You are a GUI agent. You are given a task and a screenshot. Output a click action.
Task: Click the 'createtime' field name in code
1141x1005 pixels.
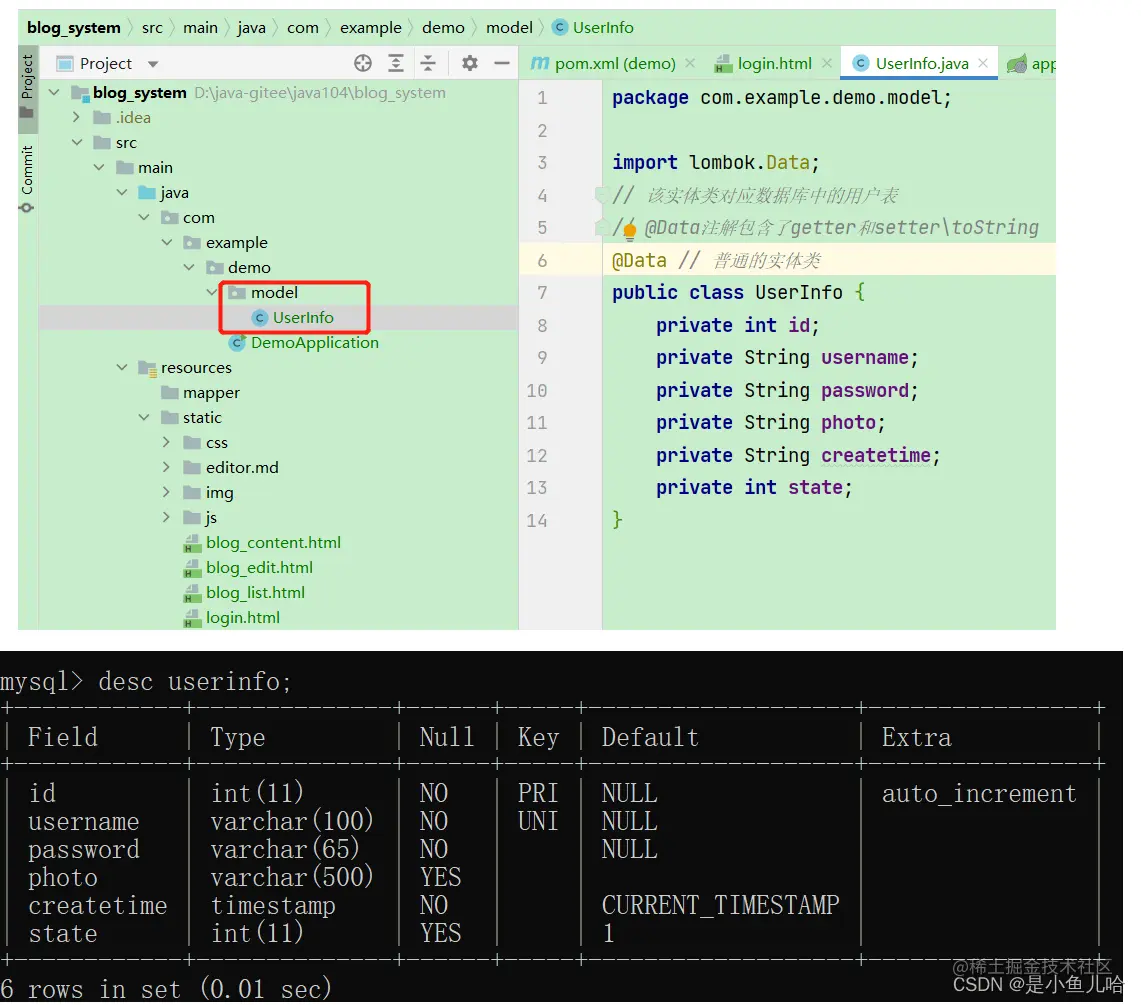tap(875, 456)
